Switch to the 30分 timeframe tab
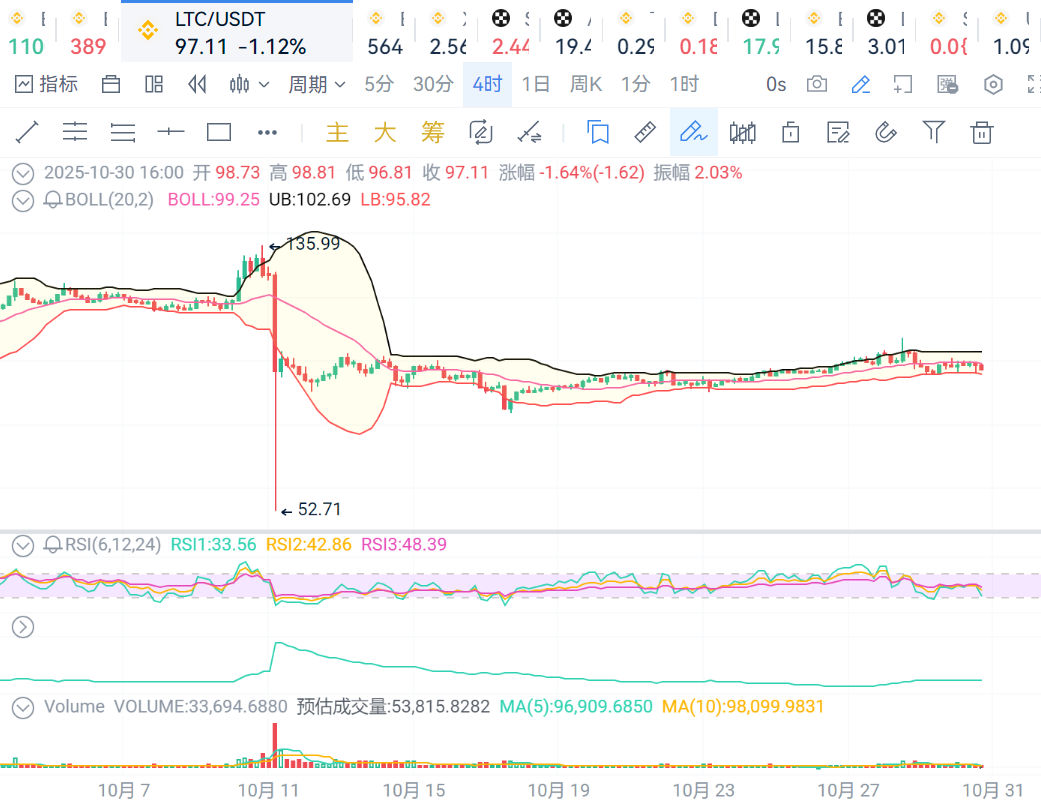 click(x=433, y=85)
